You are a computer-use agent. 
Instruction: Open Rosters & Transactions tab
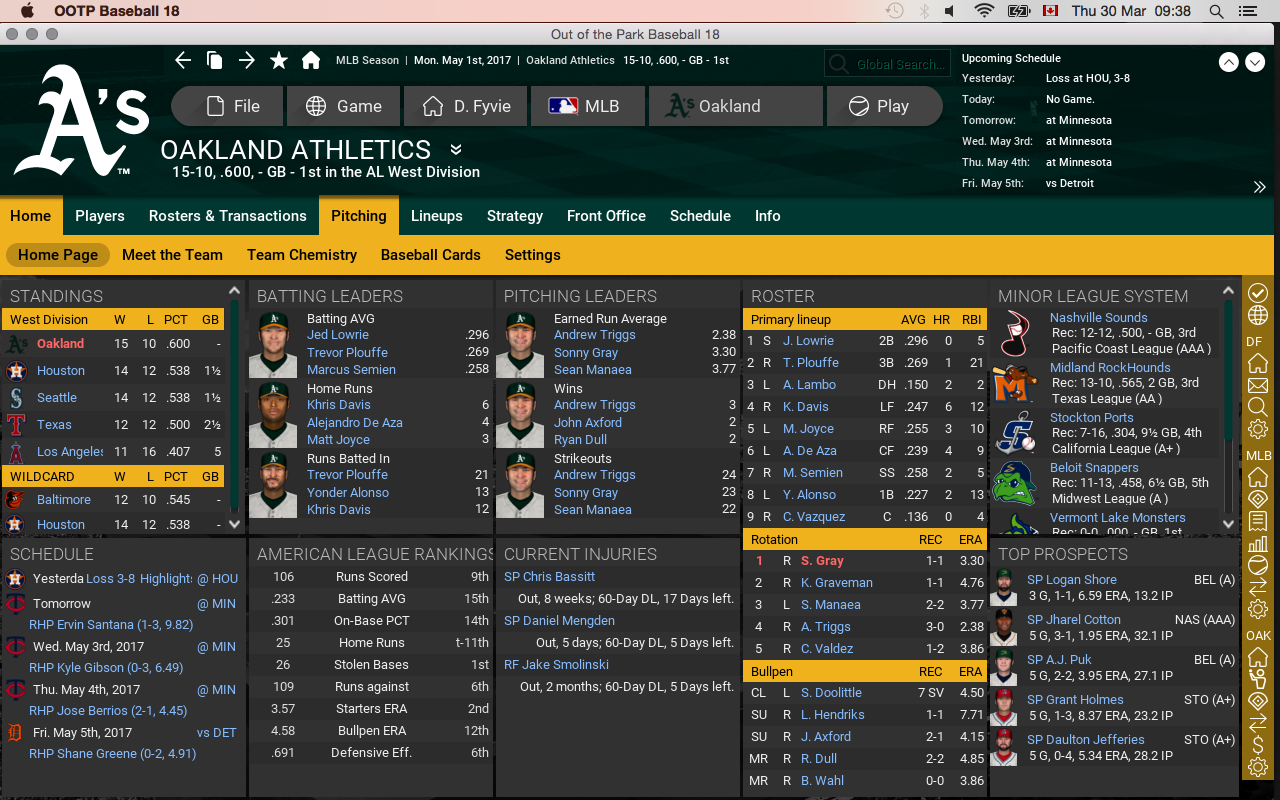[228, 216]
